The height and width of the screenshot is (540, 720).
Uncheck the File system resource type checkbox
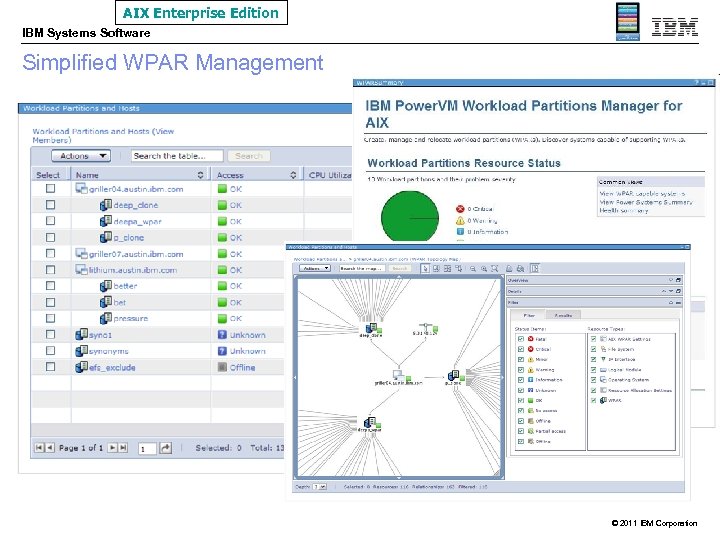593,349
